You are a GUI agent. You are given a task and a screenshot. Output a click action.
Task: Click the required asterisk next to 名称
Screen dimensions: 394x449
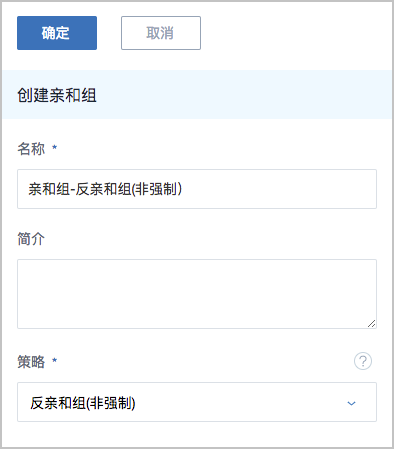pyautogui.click(x=55, y=147)
